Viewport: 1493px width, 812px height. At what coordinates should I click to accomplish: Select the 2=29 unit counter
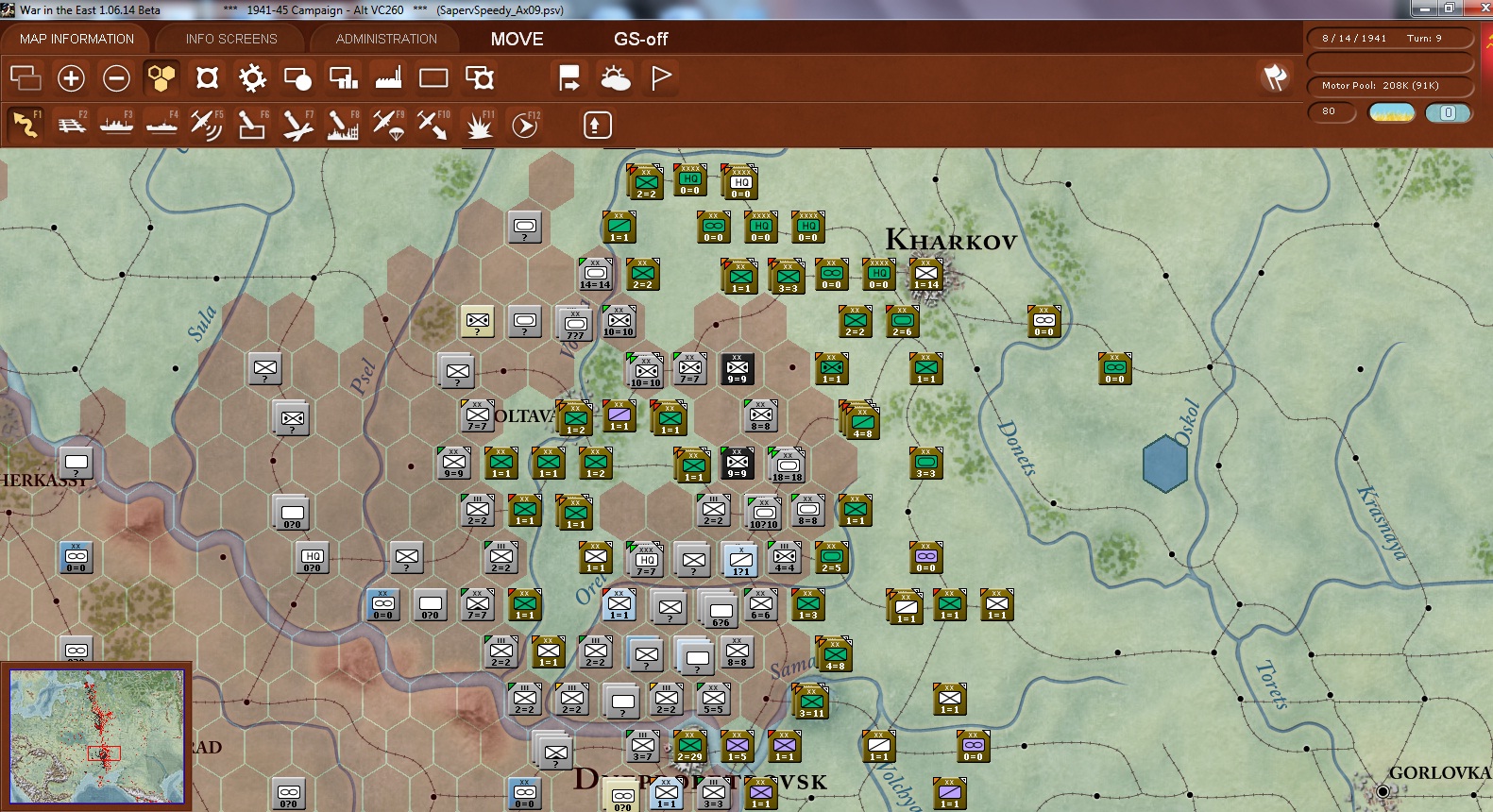[x=690, y=746]
